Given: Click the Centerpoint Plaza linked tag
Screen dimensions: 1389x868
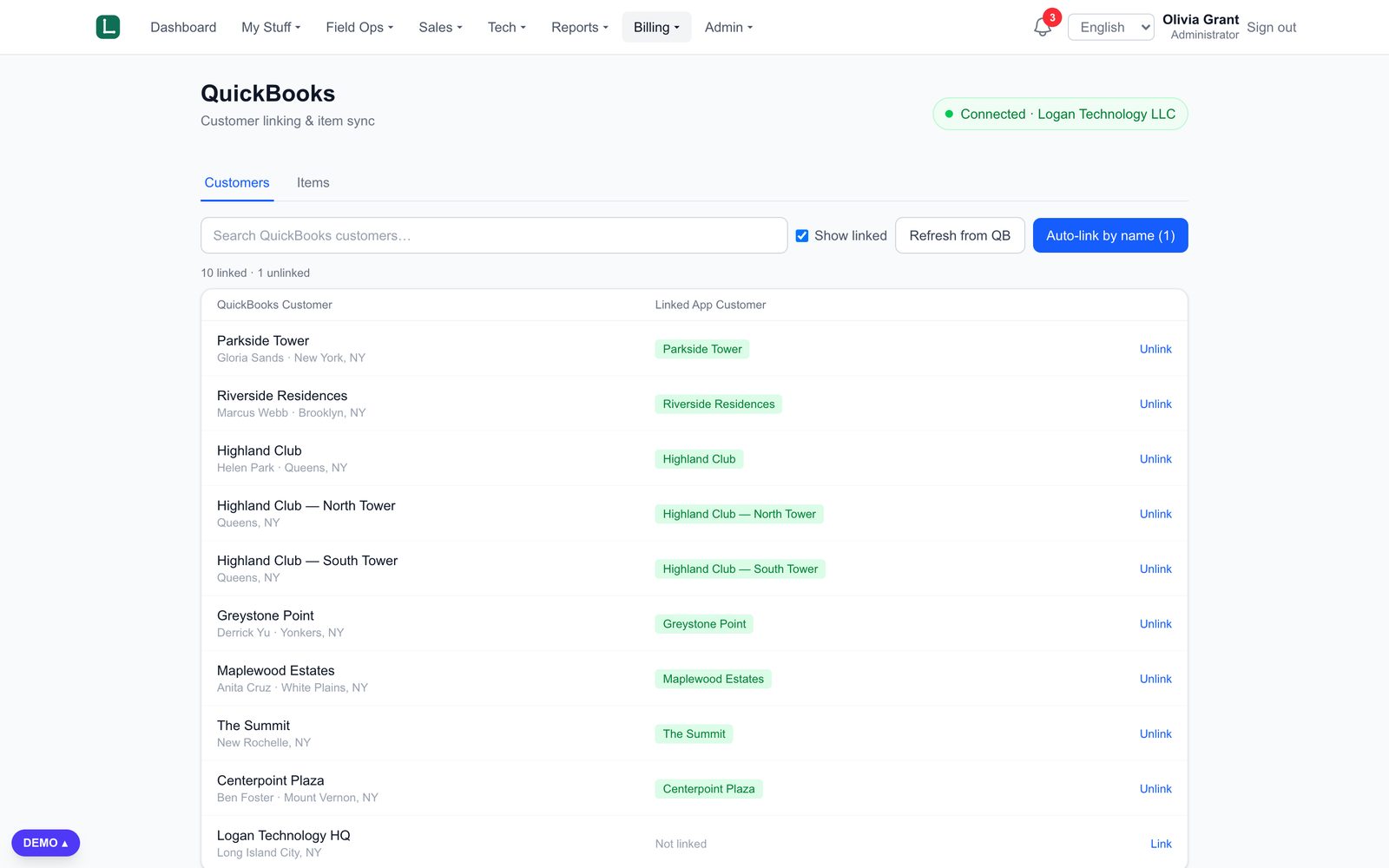Looking at the screenshot, I should (708, 789).
